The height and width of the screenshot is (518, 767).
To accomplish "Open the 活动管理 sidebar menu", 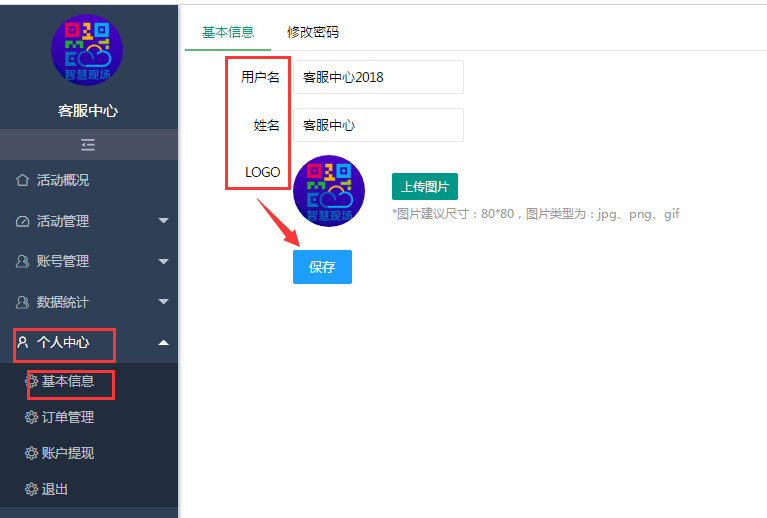I will (89, 221).
